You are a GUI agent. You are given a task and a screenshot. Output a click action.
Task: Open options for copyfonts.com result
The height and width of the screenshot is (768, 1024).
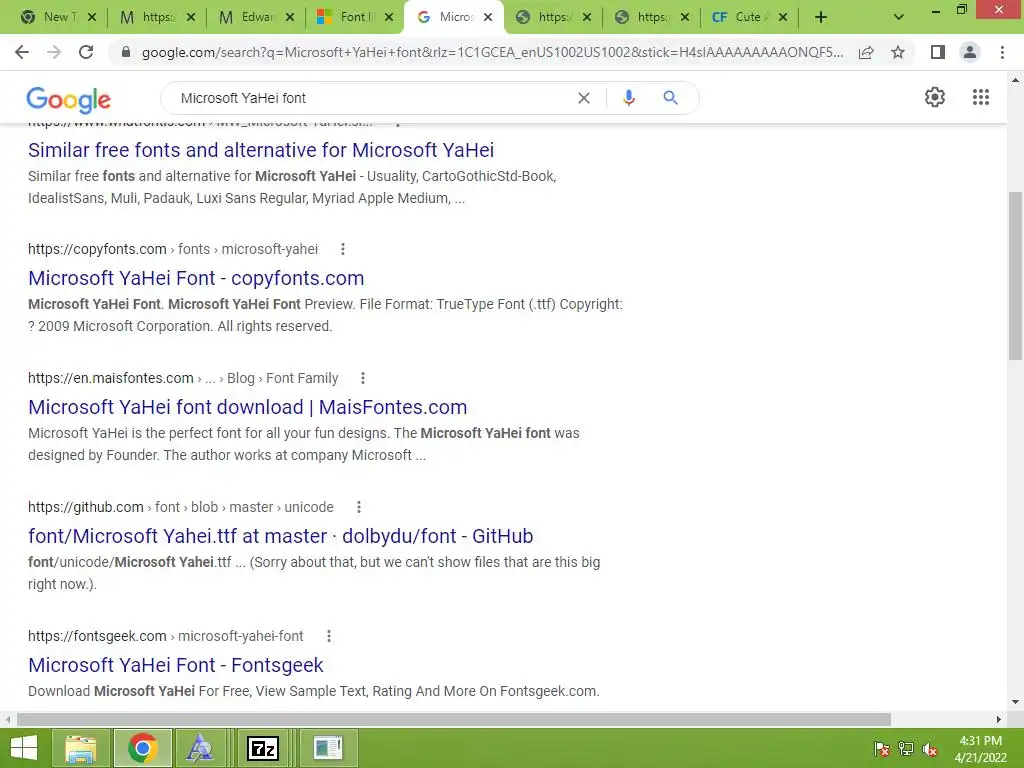point(343,249)
